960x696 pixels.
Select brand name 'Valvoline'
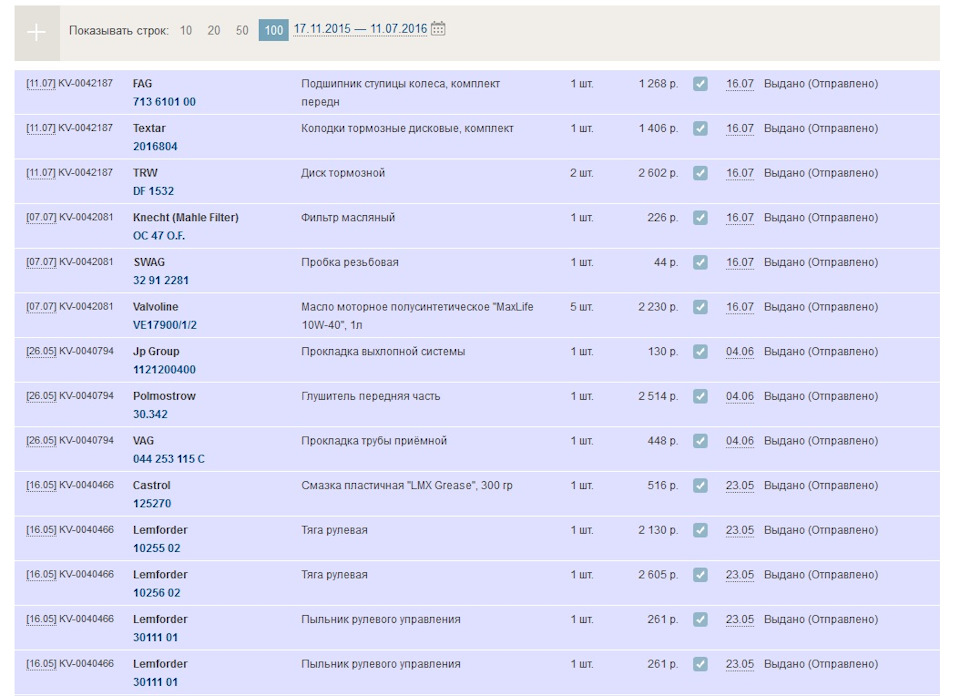[x=156, y=307]
